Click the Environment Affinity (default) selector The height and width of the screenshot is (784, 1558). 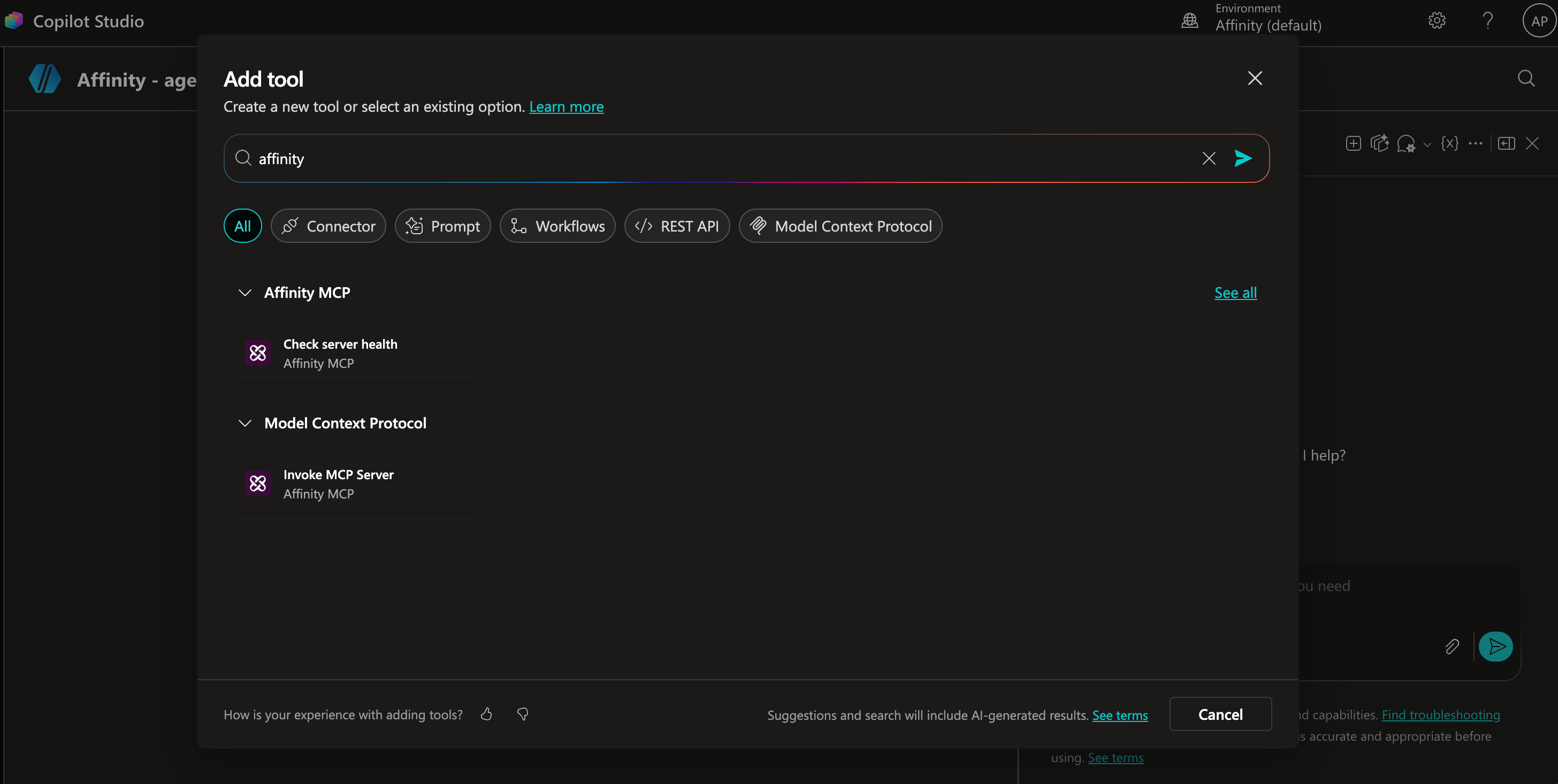click(x=1269, y=18)
